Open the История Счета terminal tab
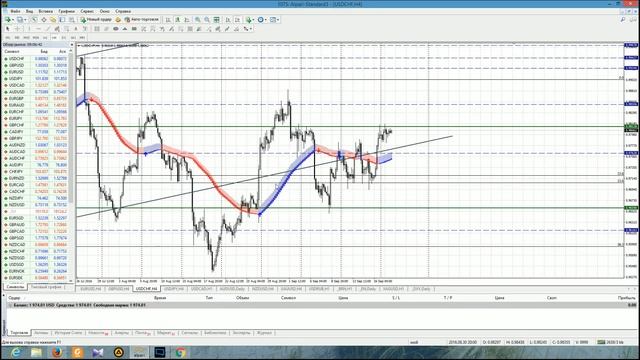640x360 pixels. (x=68, y=333)
